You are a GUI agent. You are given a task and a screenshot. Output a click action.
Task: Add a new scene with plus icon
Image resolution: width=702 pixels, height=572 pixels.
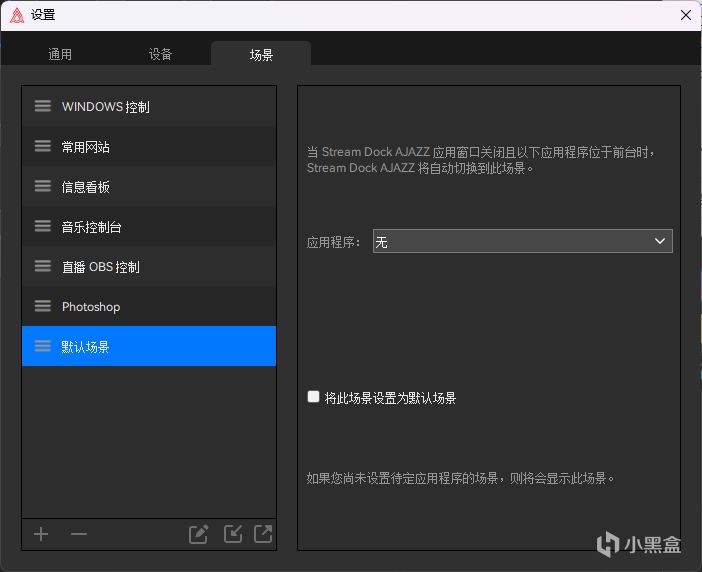41,534
